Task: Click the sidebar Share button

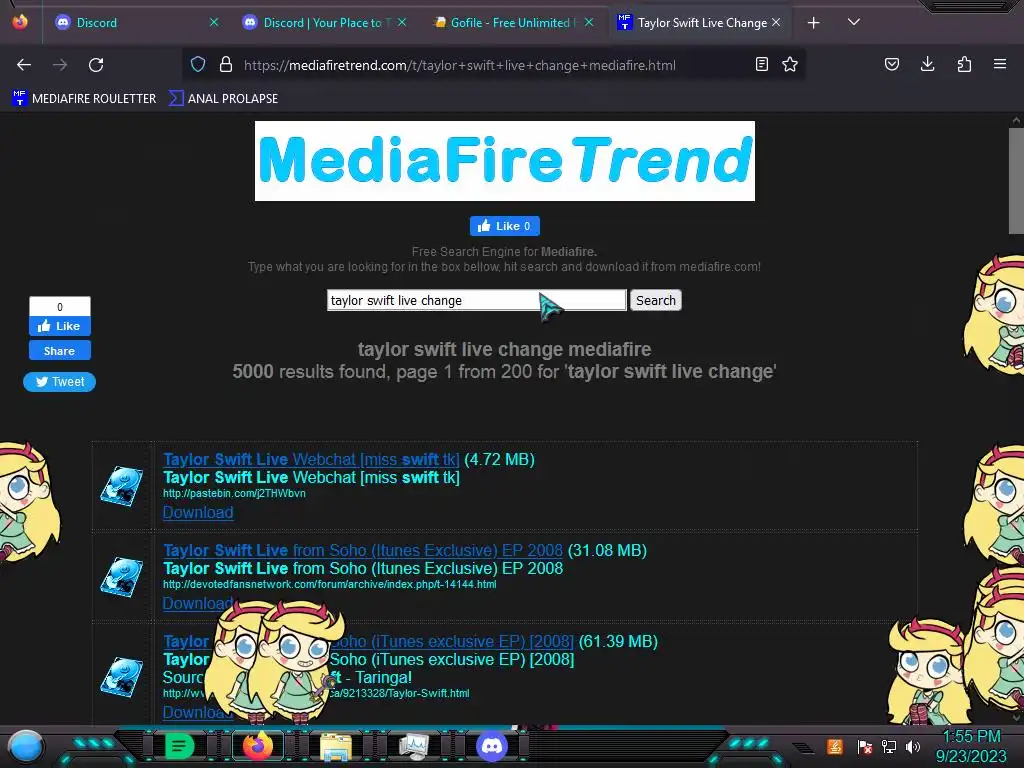Action: (x=59, y=351)
